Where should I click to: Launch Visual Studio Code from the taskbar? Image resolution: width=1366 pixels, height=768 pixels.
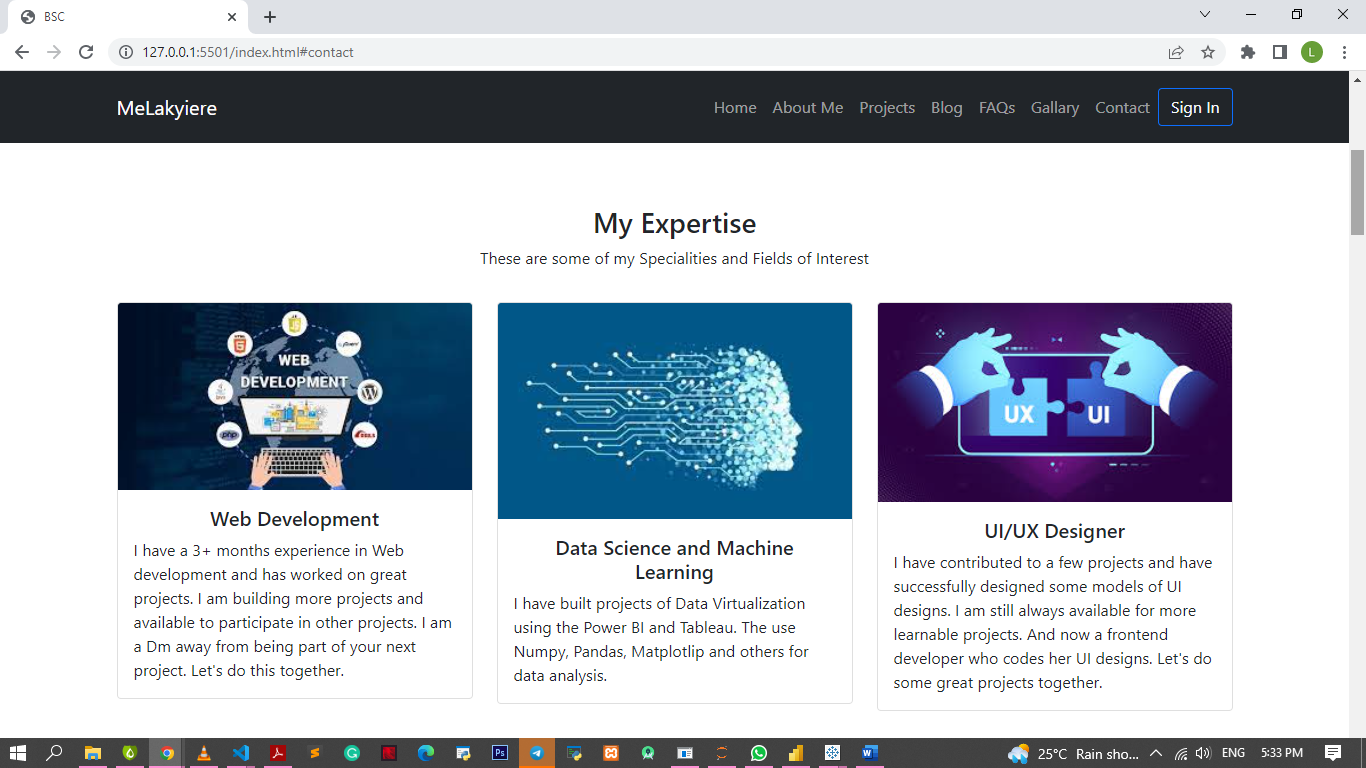(240, 752)
